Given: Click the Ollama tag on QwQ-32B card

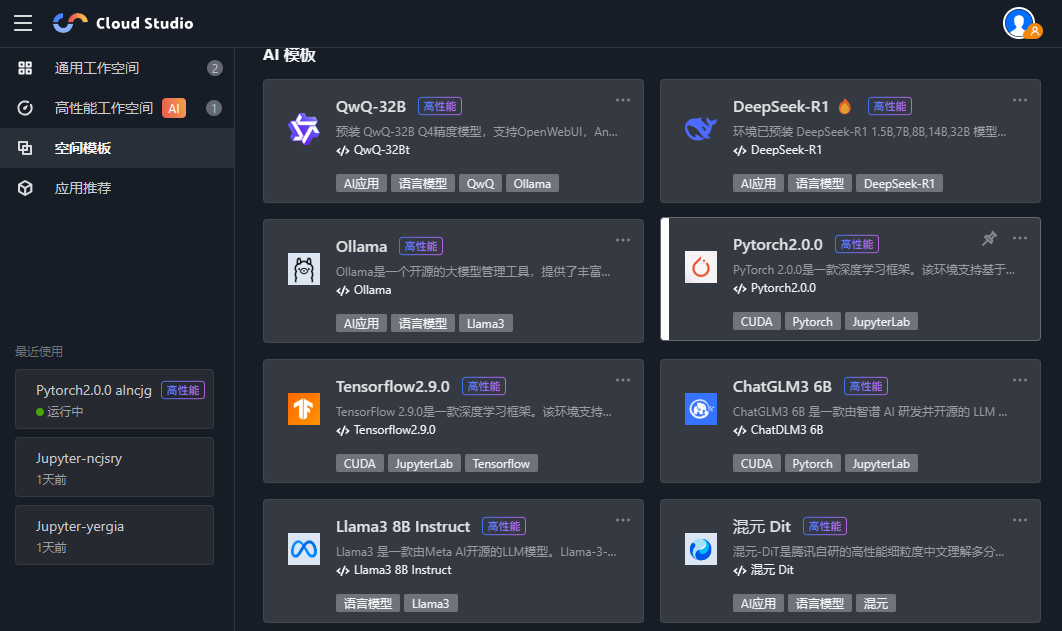Looking at the screenshot, I should click(532, 183).
